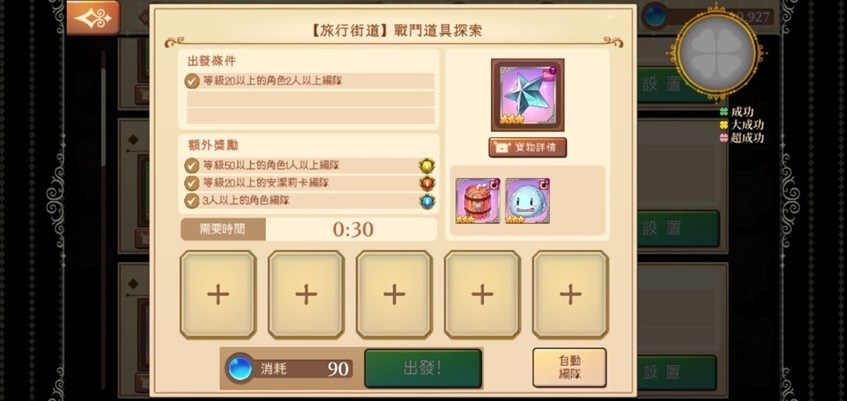Viewport: 847px width, 401px height.
Task: Click the blue medal bonus icon
Action: point(427,201)
